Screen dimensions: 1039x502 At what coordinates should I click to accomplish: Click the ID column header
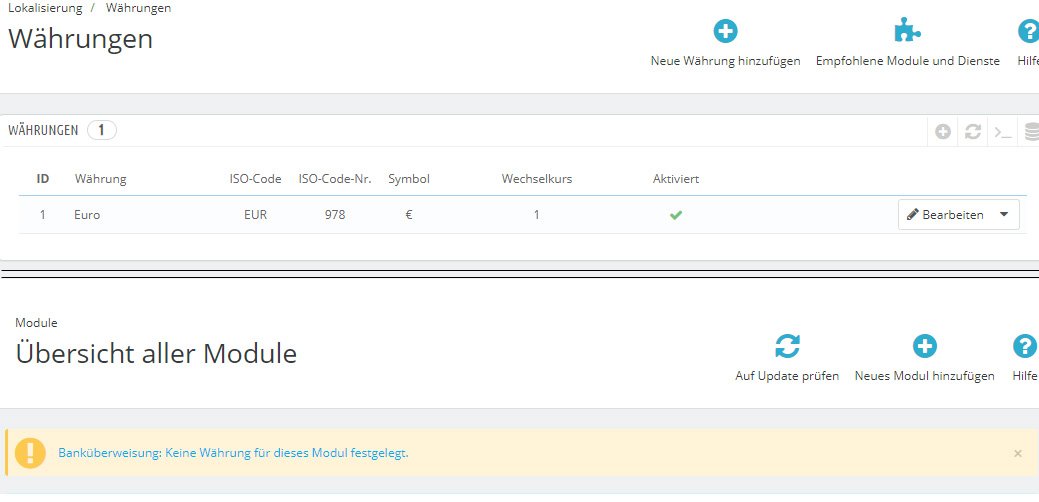tap(42, 179)
